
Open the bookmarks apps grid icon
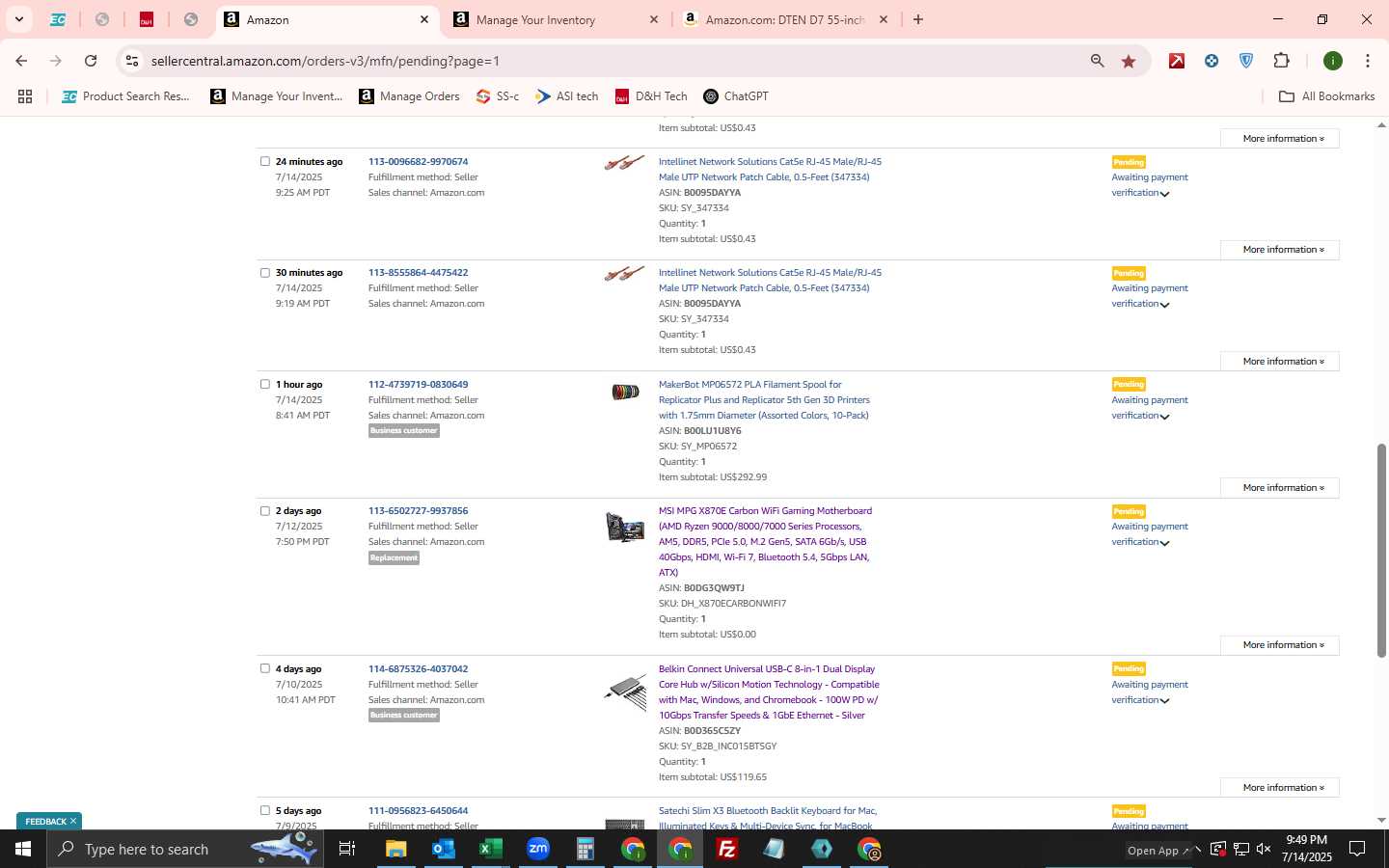coord(25,96)
